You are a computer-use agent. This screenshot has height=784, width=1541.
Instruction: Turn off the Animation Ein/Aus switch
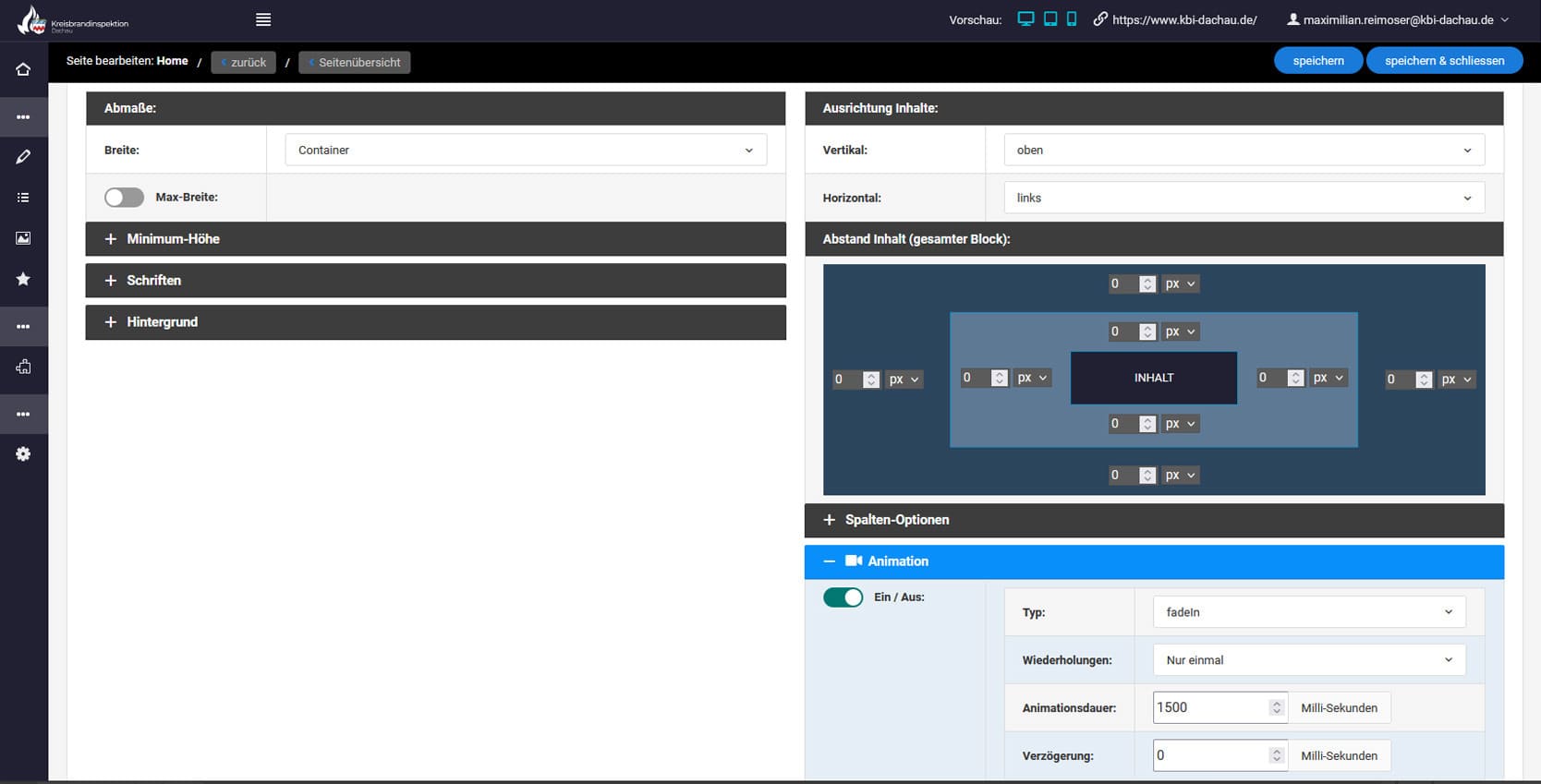[843, 597]
